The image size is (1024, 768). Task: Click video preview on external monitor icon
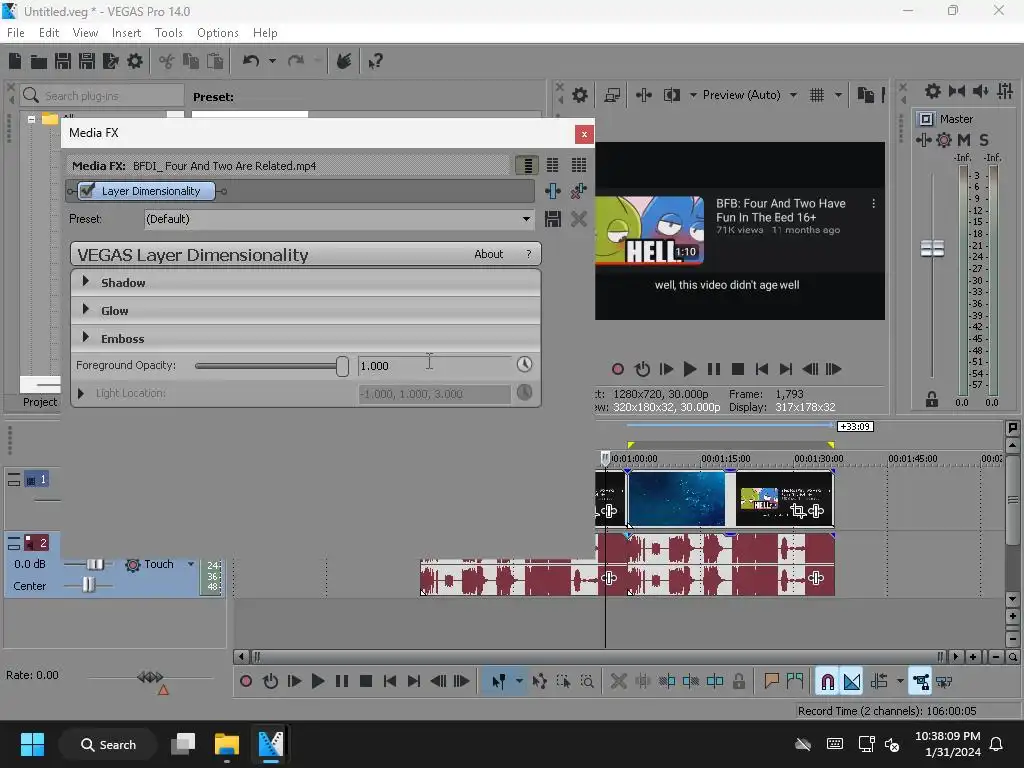[x=612, y=95]
